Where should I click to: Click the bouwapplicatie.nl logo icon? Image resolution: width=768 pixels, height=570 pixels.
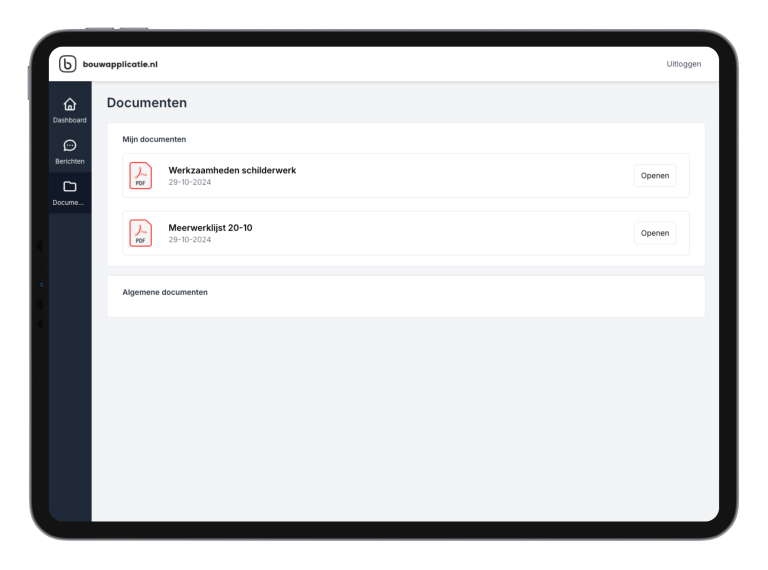pos(68,64)
